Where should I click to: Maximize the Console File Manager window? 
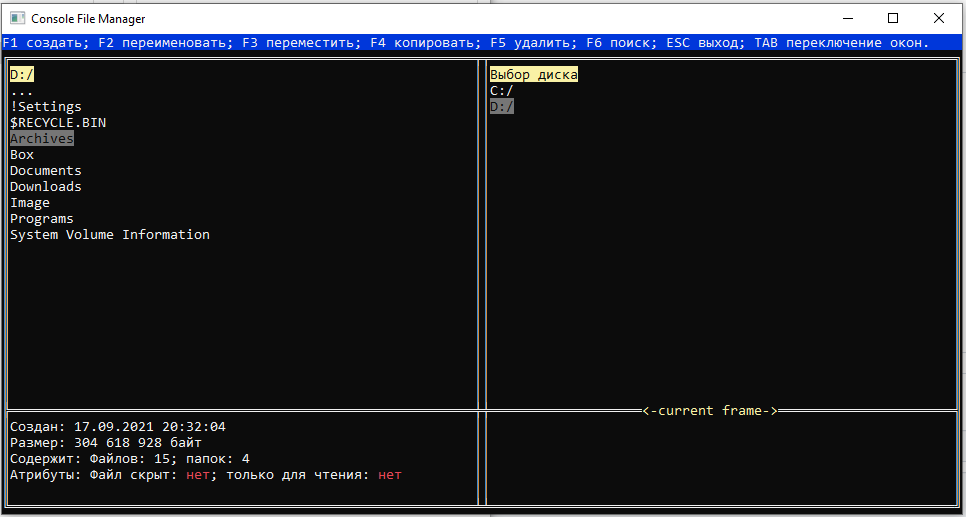893,18
